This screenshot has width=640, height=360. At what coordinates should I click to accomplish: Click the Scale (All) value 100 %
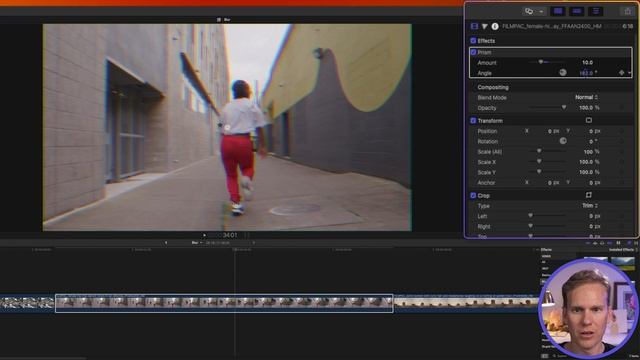click(x=591, y=152)
